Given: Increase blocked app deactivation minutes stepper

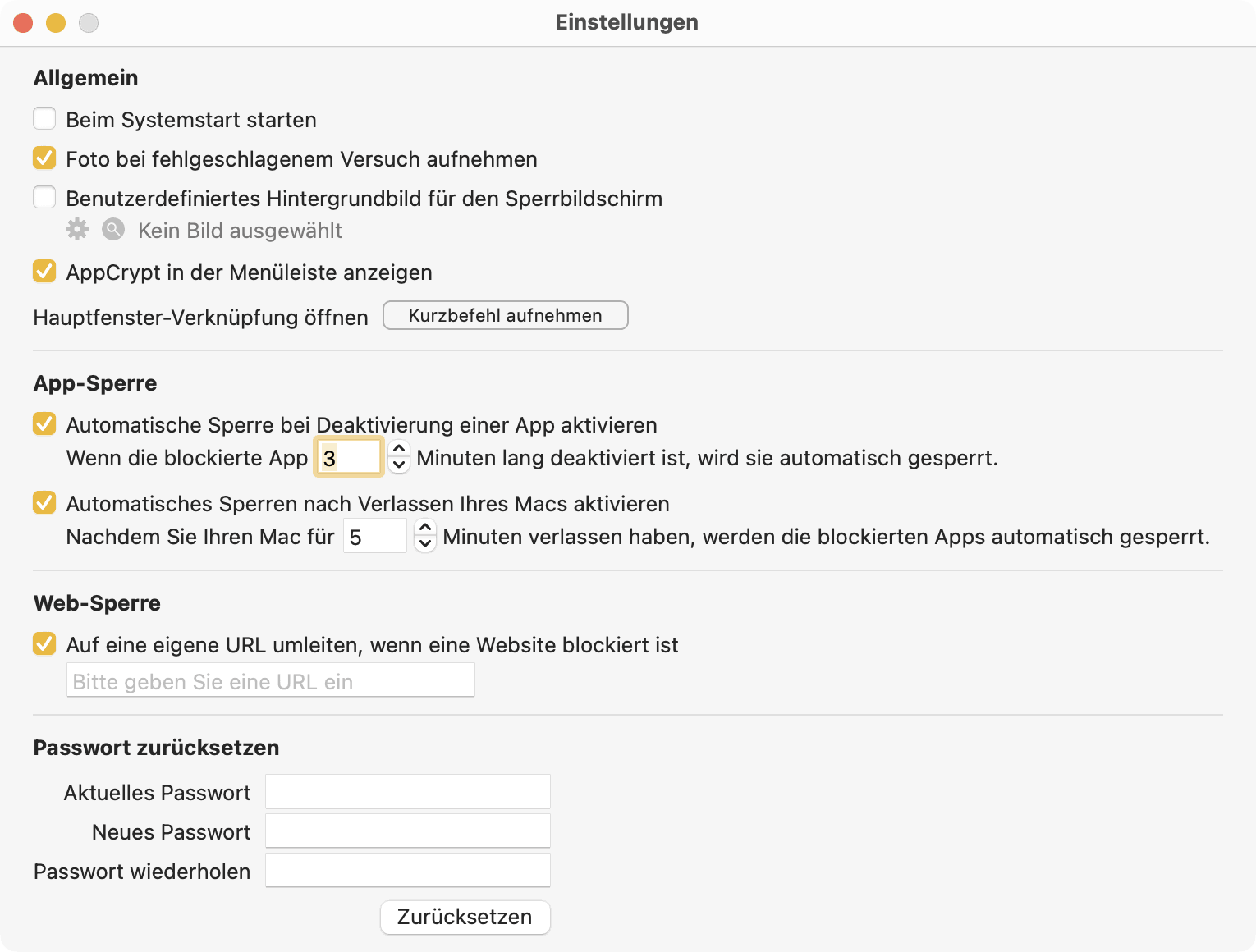Looking at the screenshot, I should tap(399, 448).
